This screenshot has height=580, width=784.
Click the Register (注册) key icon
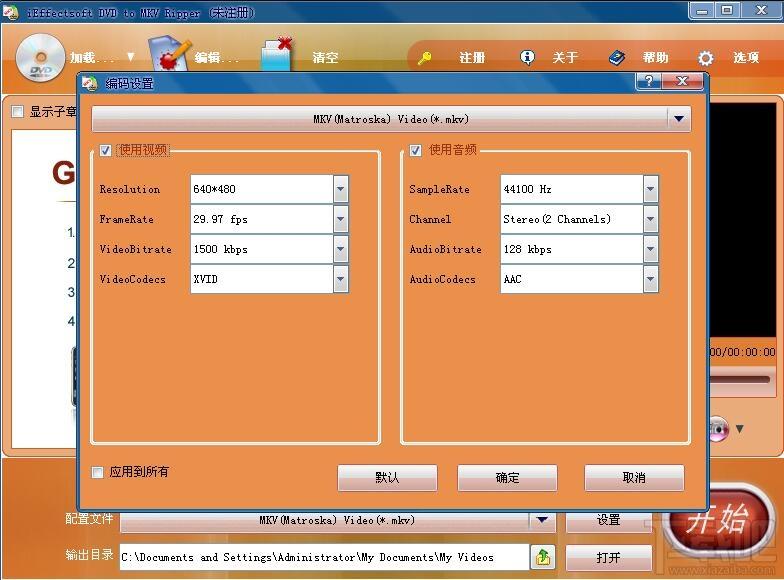click(425, 58)
